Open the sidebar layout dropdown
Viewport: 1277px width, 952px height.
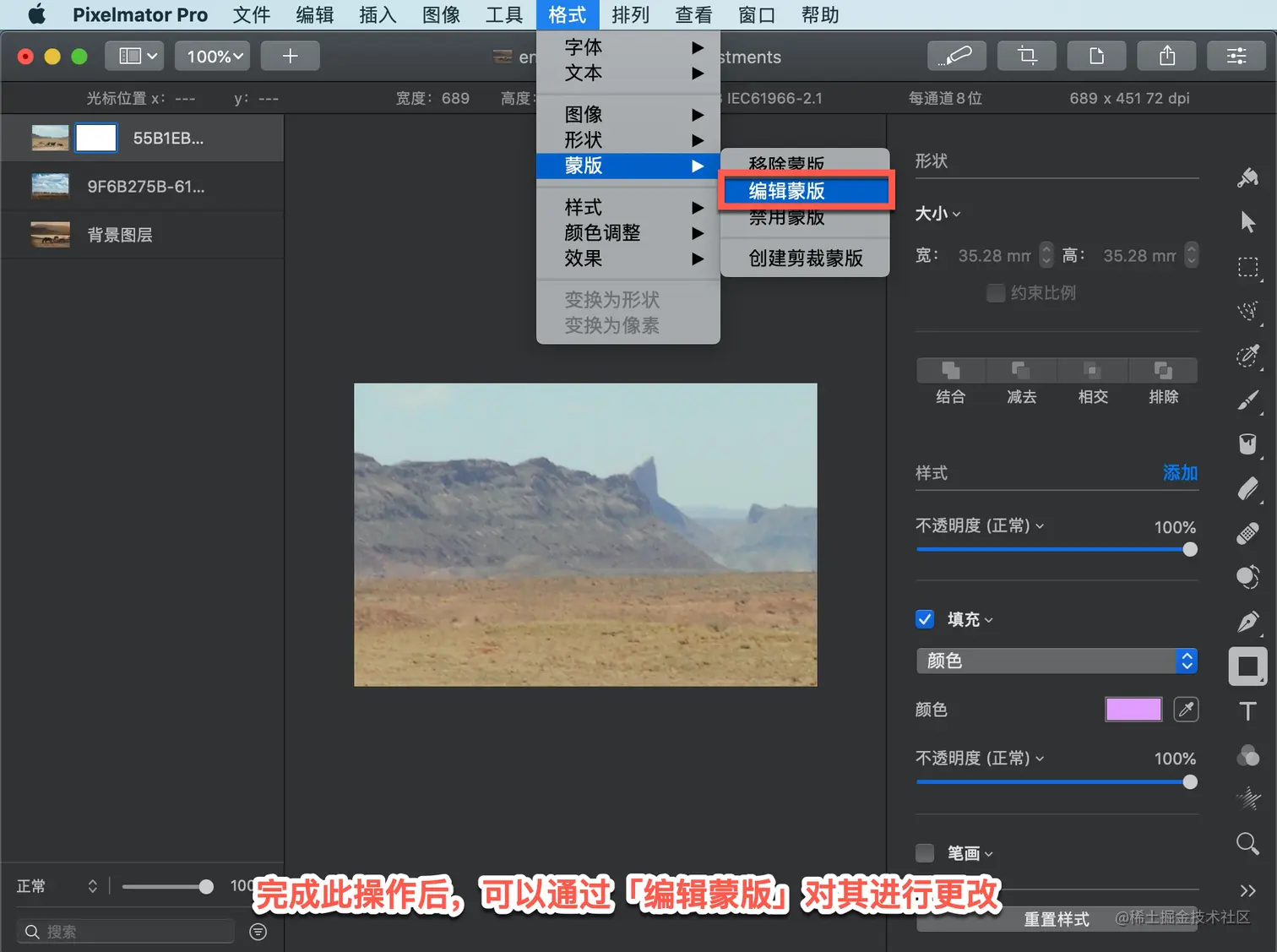point(134,56)
